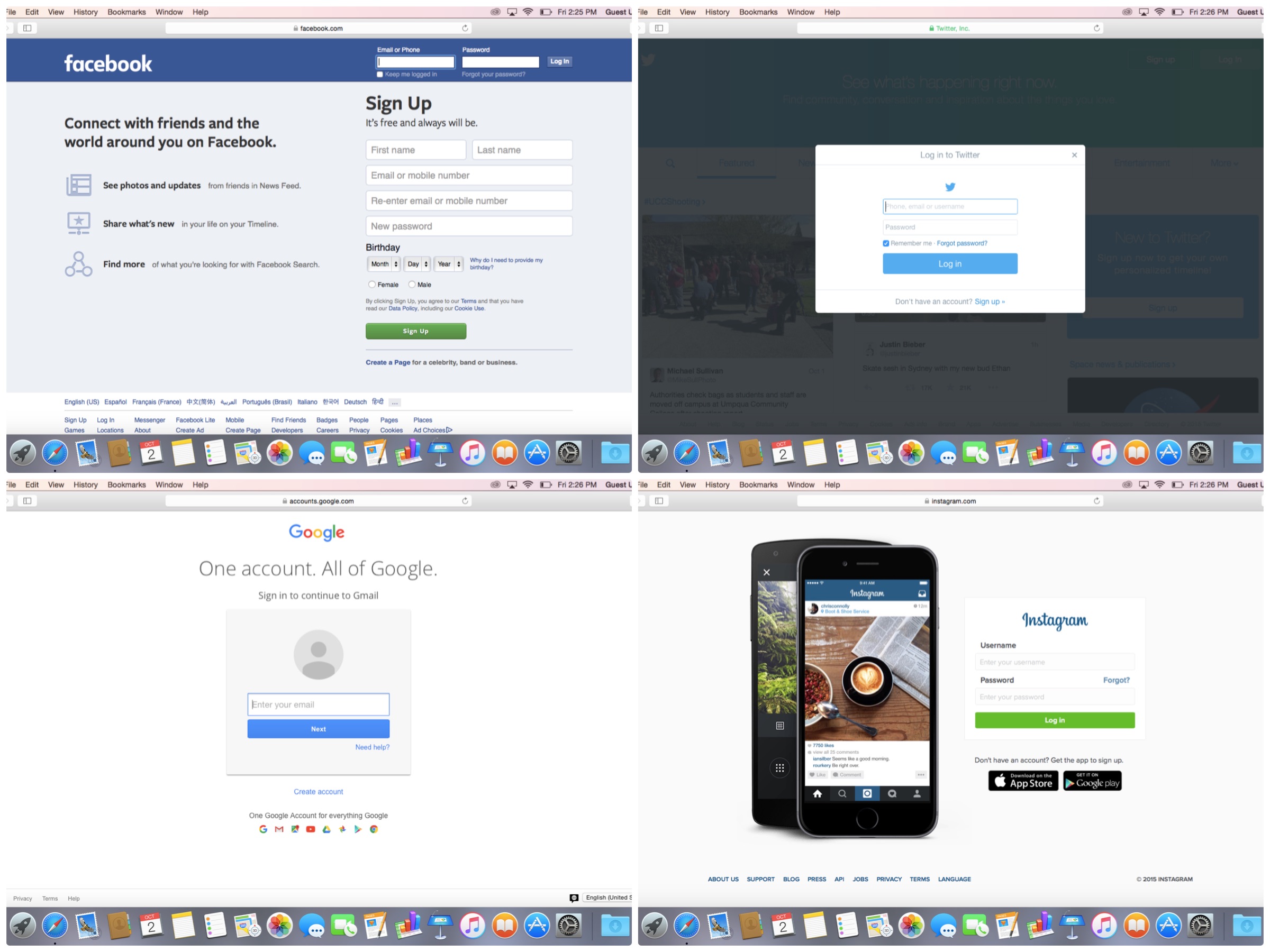Open the English (United States) language dropdown on Google
The width and height of the screenshot is (1270, 952).
click(x=607, y=898)
